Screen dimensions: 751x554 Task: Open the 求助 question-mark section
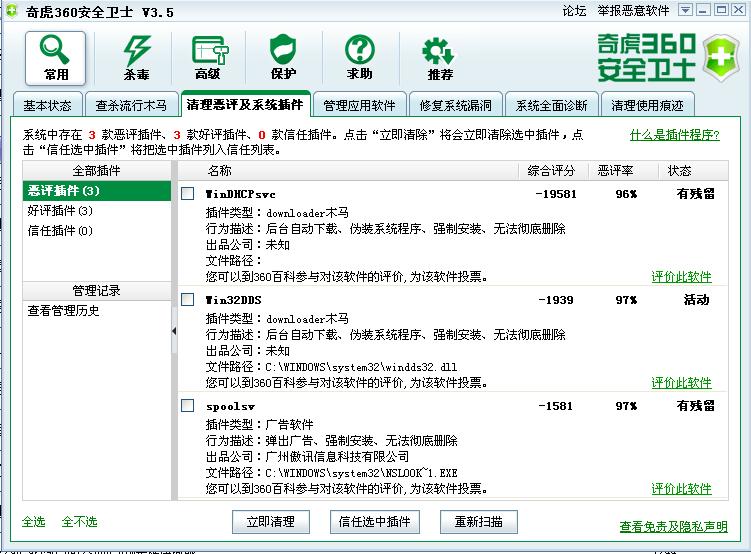coord(360,58)
